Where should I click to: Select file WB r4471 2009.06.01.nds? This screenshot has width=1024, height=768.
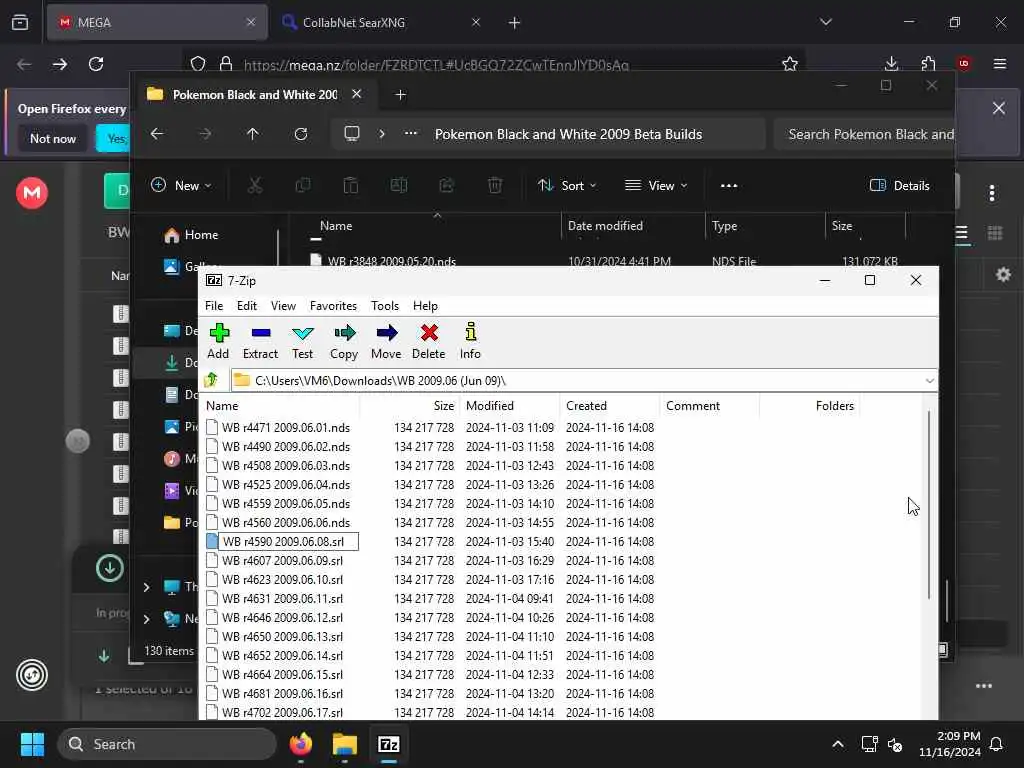pyautogui.click(x=285, y=428)
